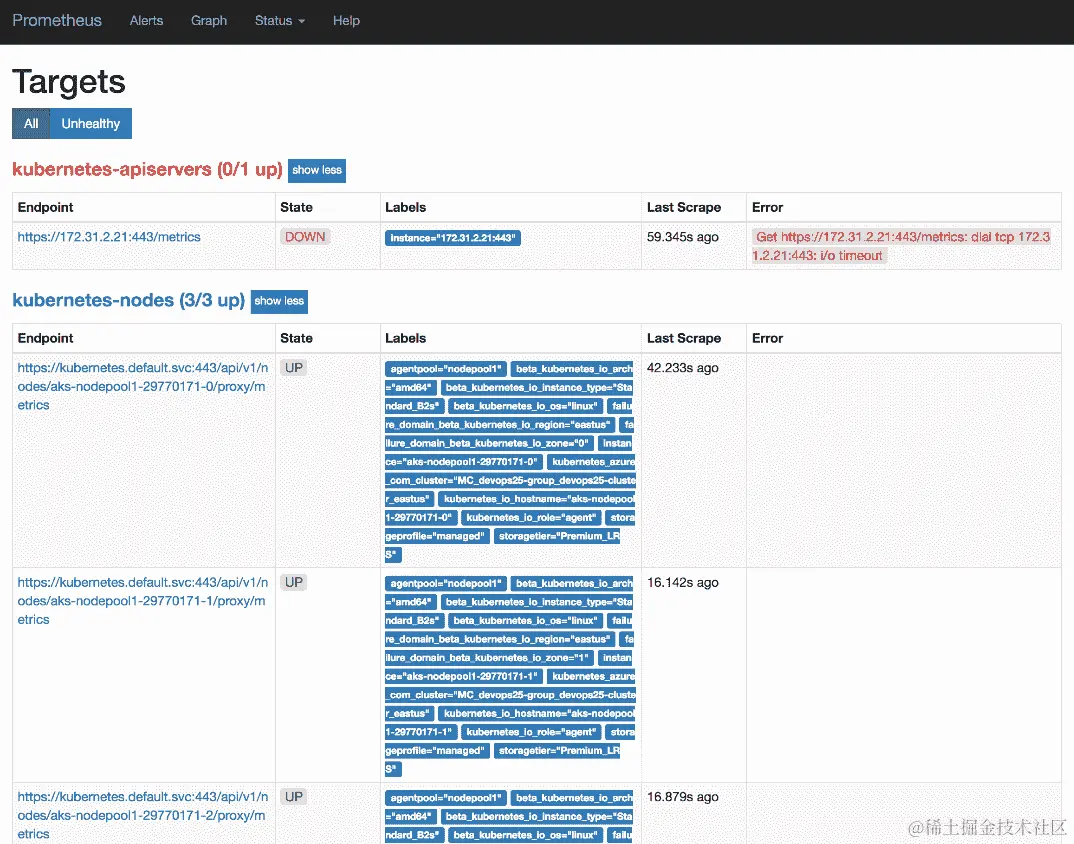Click UP badge for nodepool1-29770171-1 row
The width and height of the screenshot is (1074, 844).
pos(294,582)
